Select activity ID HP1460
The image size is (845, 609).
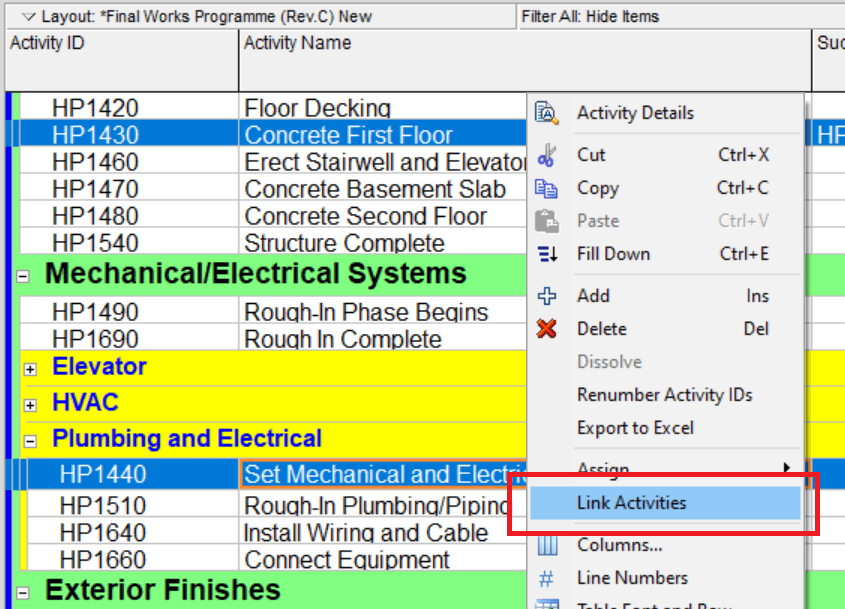95,162
